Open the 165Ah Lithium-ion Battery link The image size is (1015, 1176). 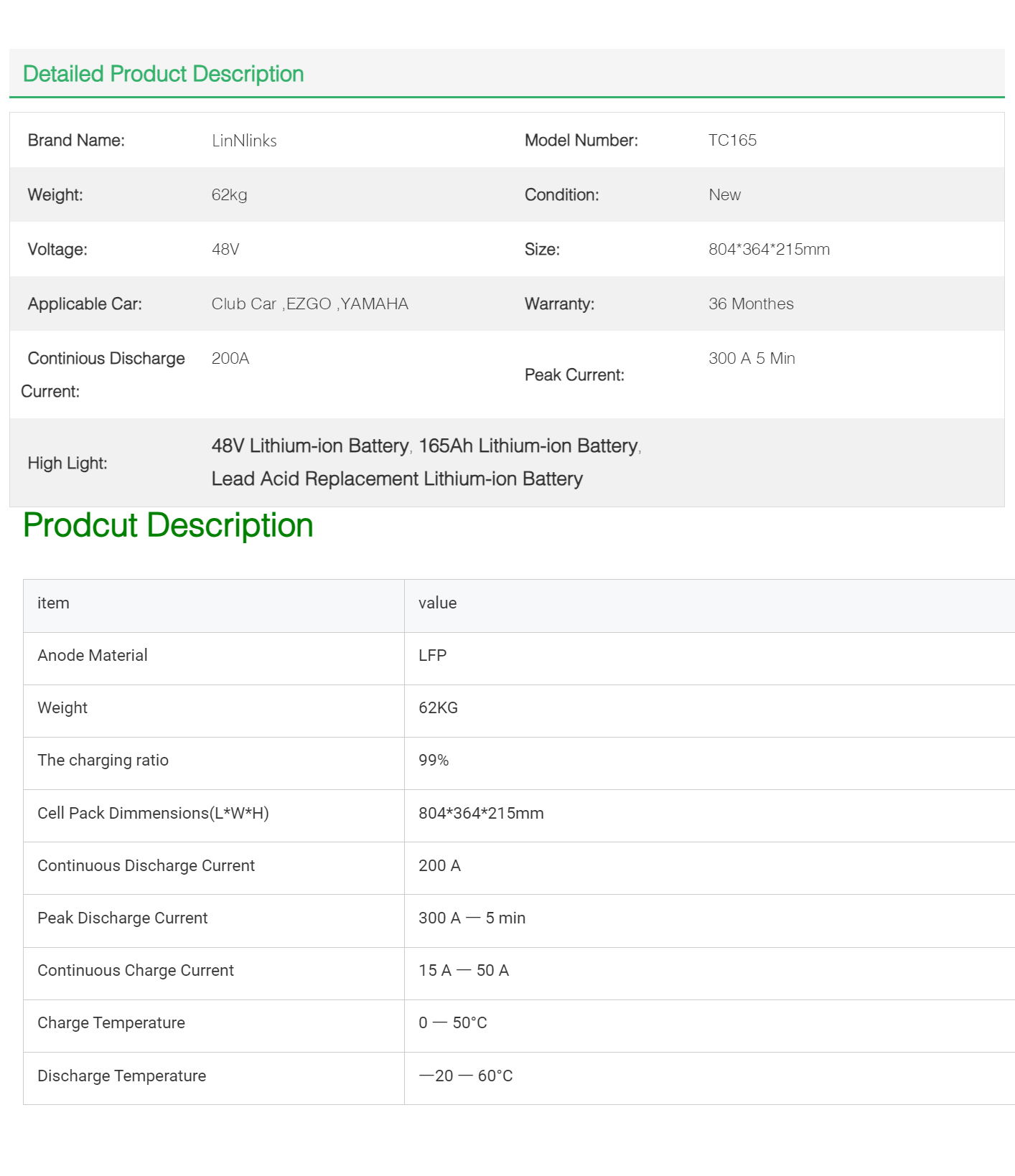[x=528, y=446]
